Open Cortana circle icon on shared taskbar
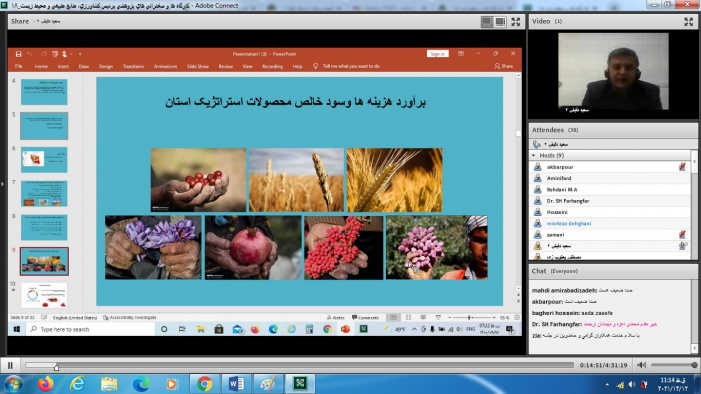This screenshot has width=701, height=394. click(164, 329)
